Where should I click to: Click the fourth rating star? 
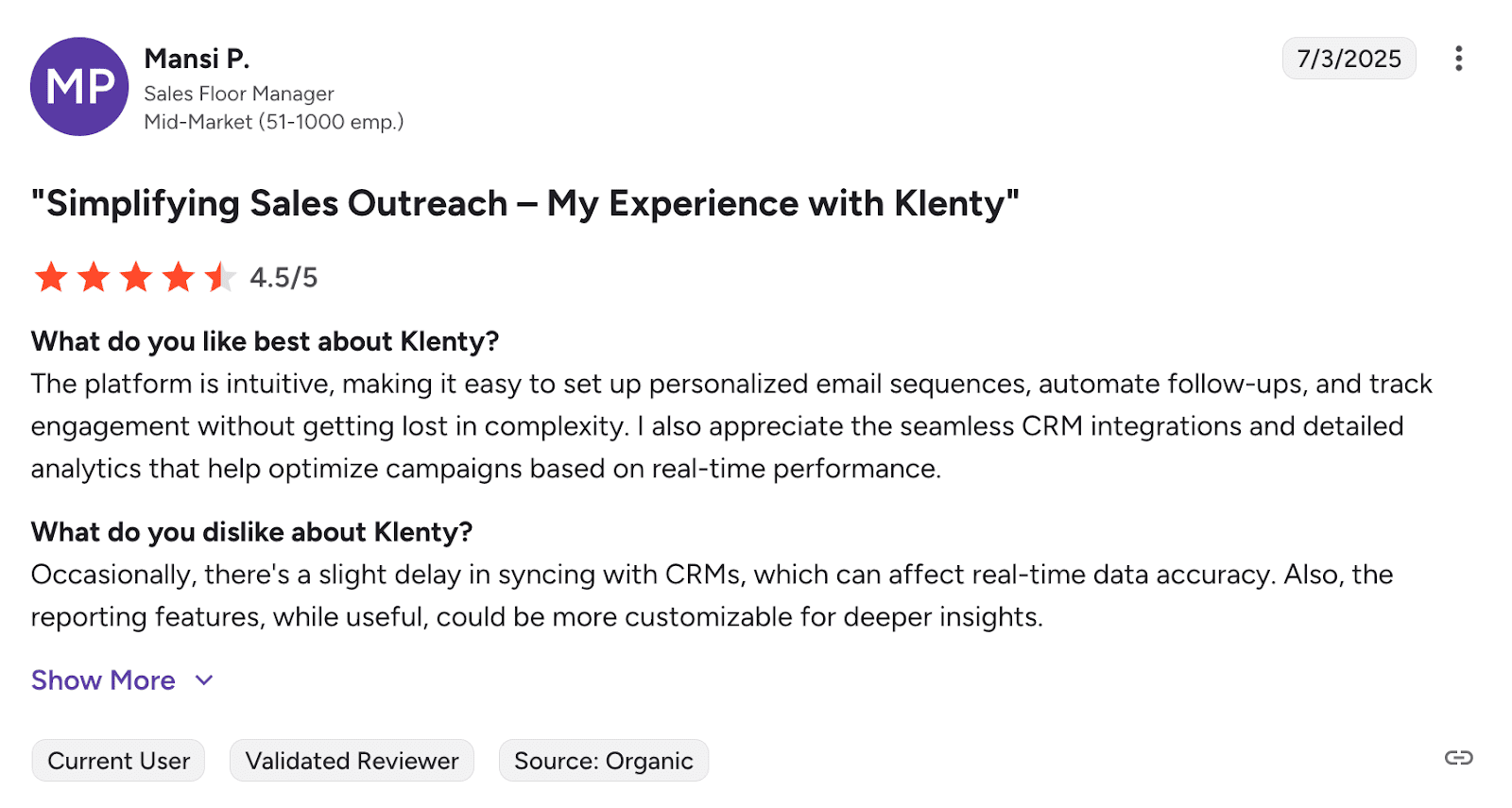(x=178, y=278)
